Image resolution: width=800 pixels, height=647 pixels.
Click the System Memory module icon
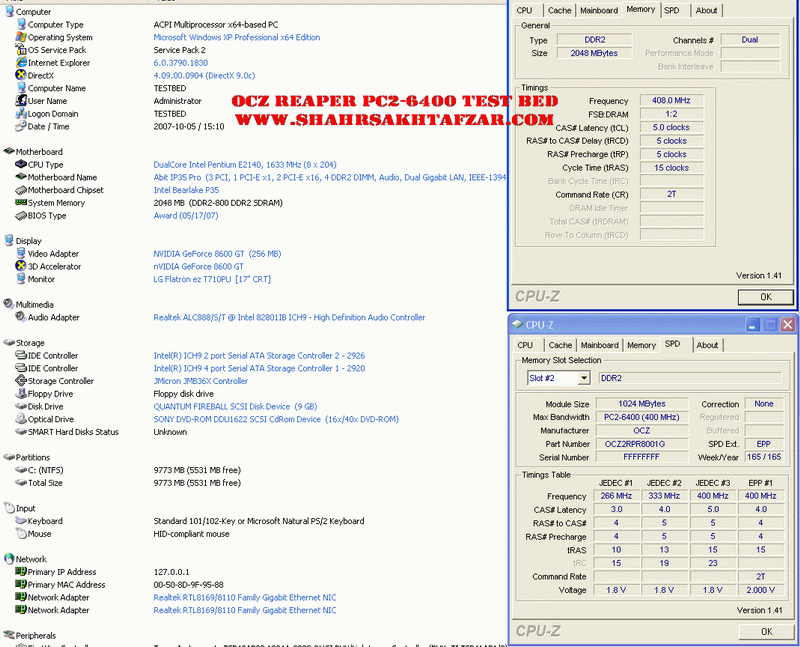point(21,202)
